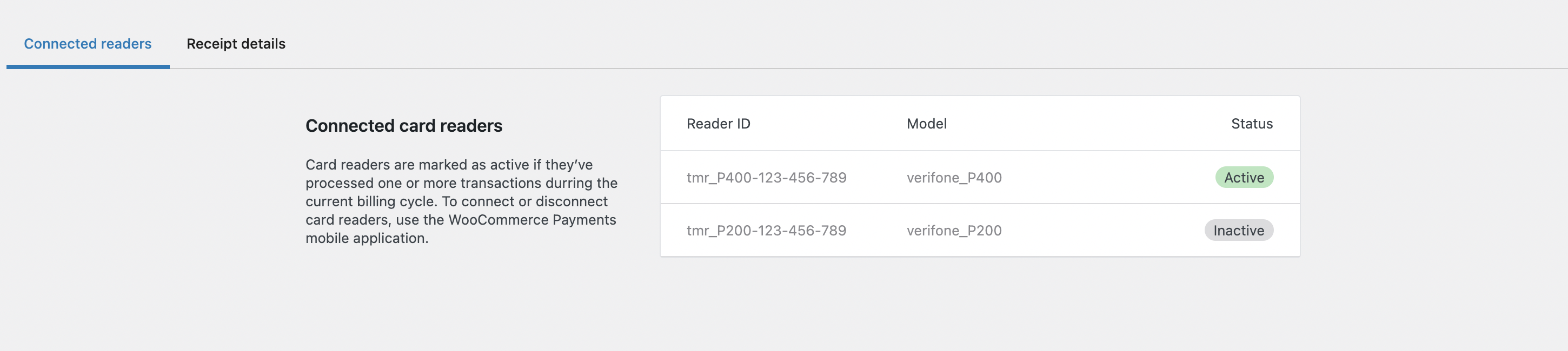Select reader ID tmr_P400-123-456-789
Viewport: 1568px width, 351px height.
[x=766, y=178]
